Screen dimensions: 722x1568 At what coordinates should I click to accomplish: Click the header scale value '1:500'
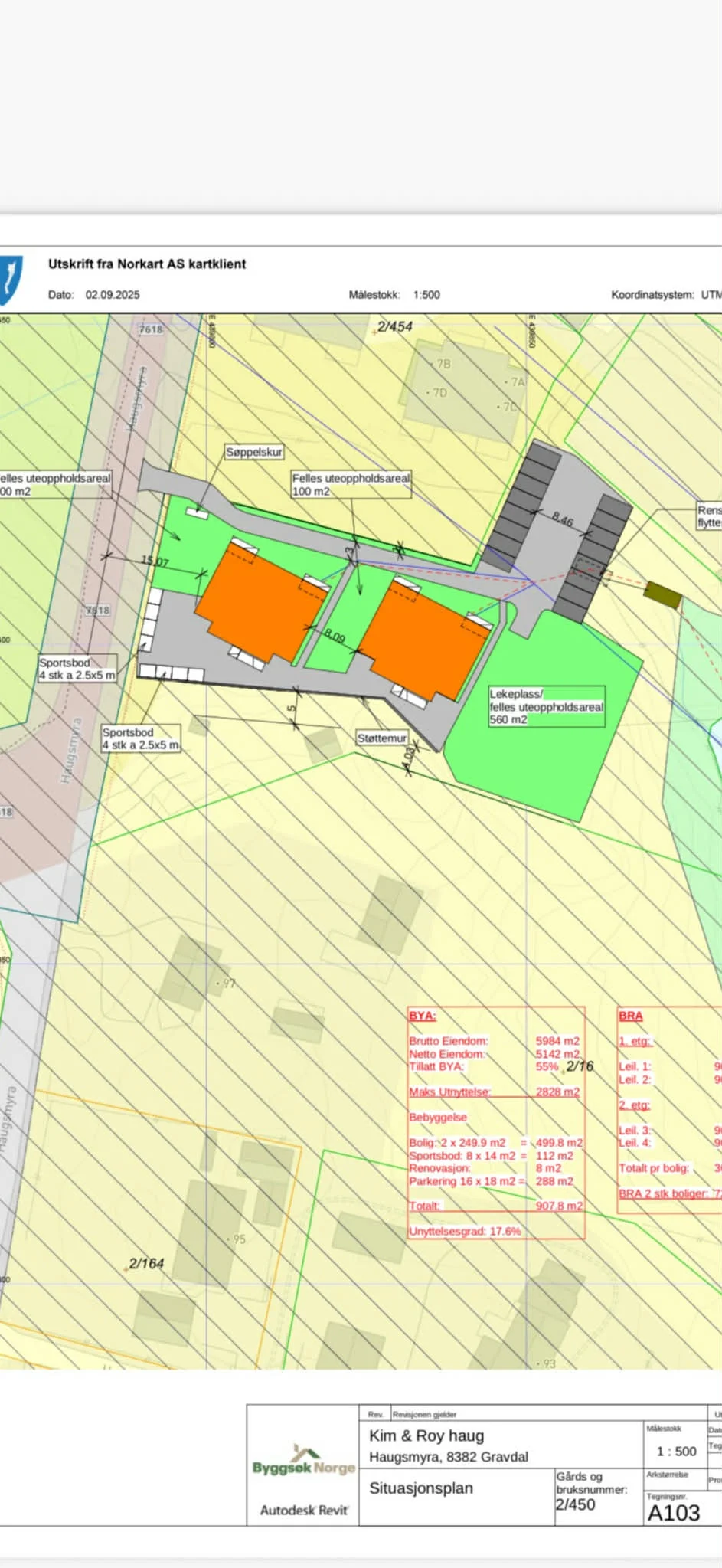(426, 295)
